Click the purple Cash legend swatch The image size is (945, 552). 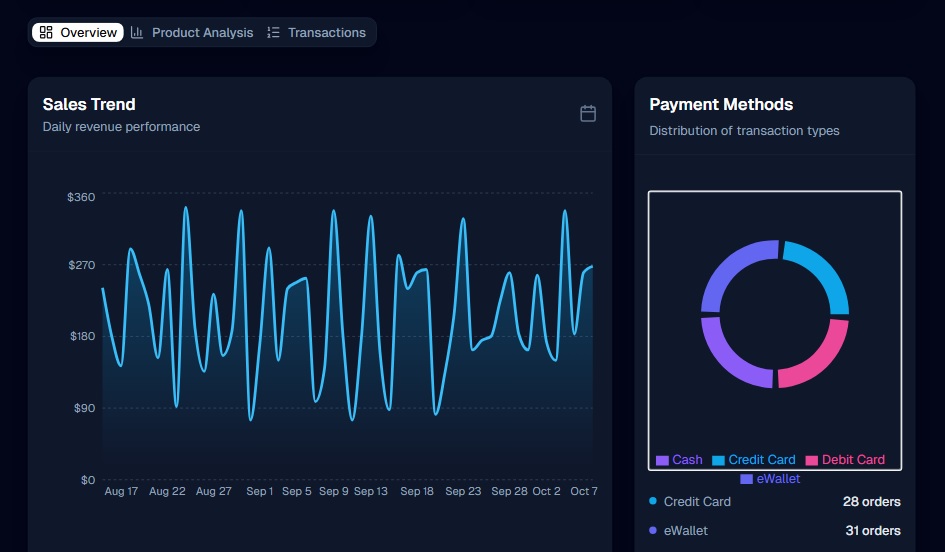[662, 460]
